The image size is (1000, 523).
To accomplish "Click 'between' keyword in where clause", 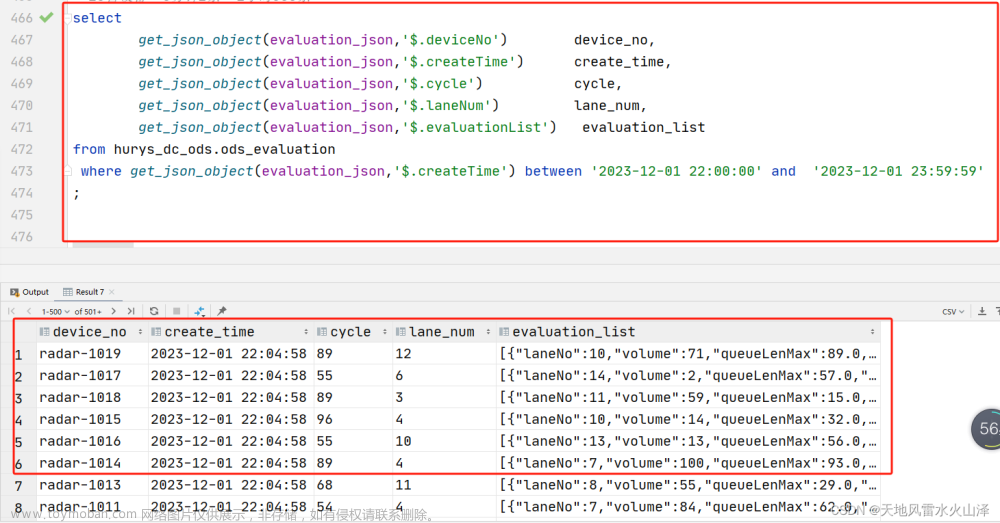I will pos(553,171).
